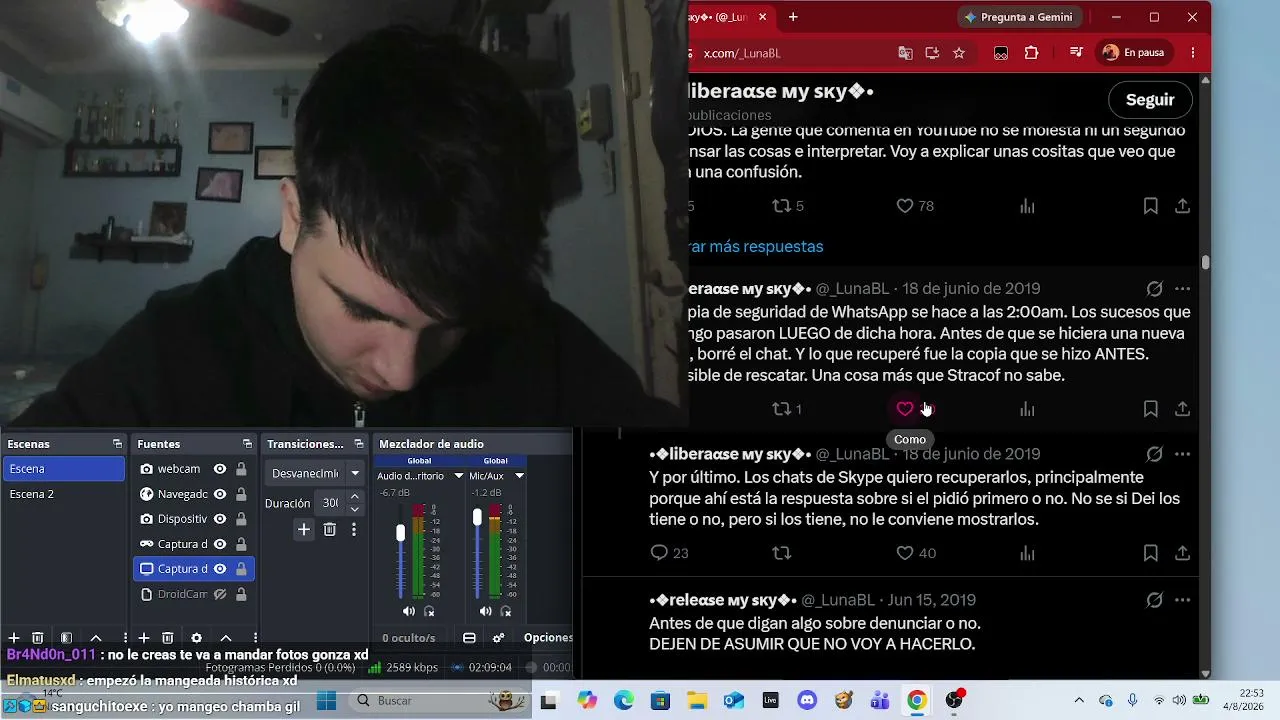Mute the Mic/Aux channel
The height and width of the screenshot is (720, 1280).
(485, 611)
